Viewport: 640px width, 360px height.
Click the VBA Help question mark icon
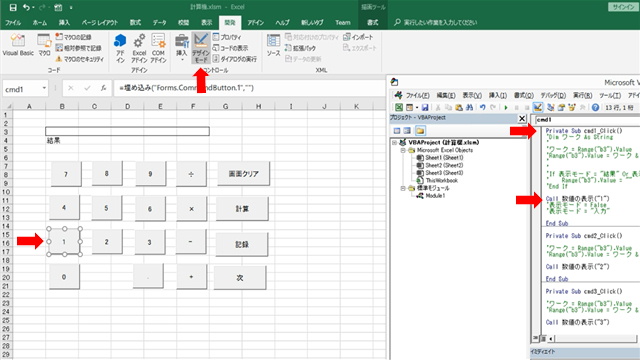[596, 107]
